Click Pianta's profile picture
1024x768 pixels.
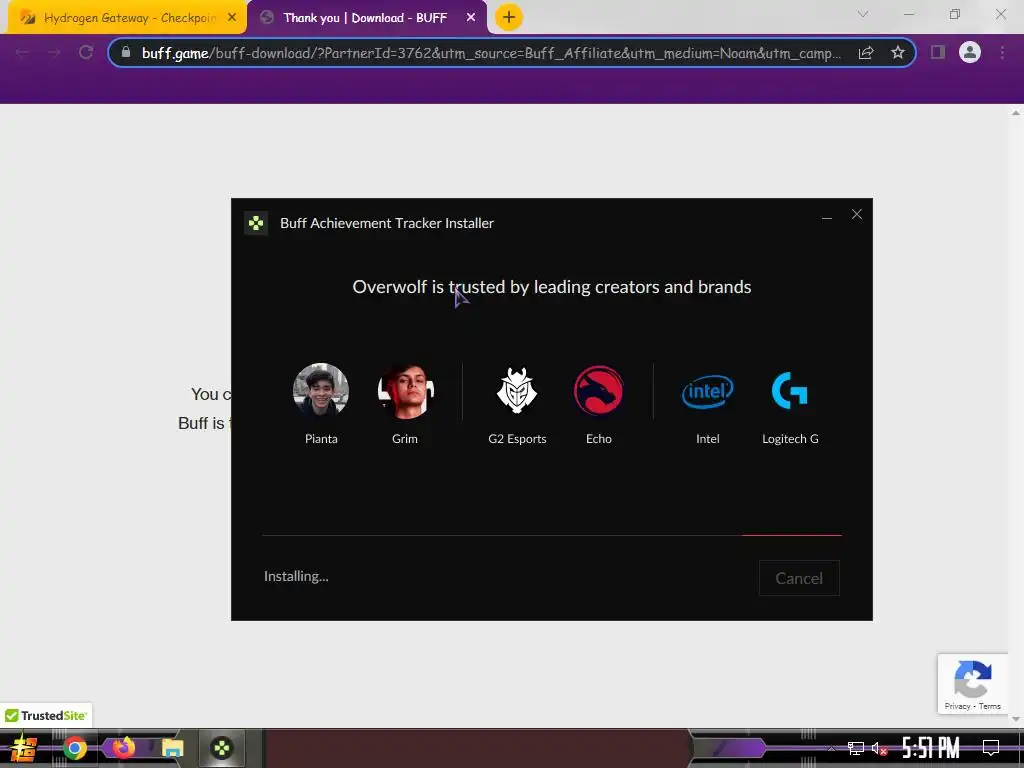tap(321, 391)
